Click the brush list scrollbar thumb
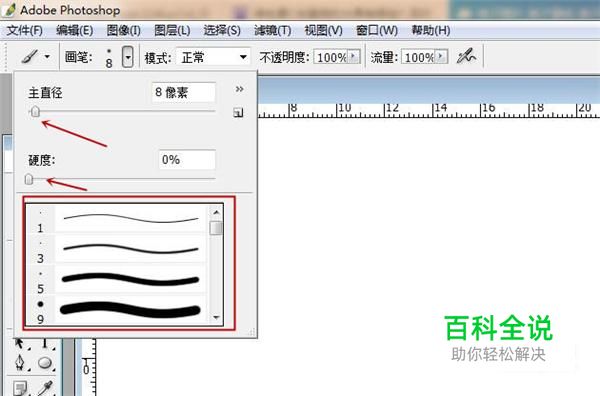600x396 pixels. [x=216, y=228]
